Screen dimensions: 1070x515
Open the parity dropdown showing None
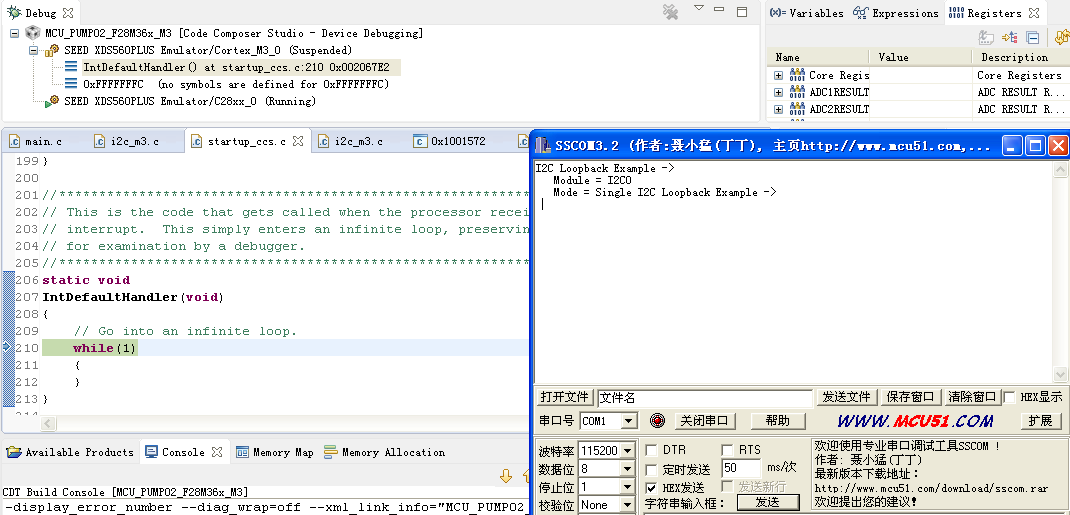point(628,505)
